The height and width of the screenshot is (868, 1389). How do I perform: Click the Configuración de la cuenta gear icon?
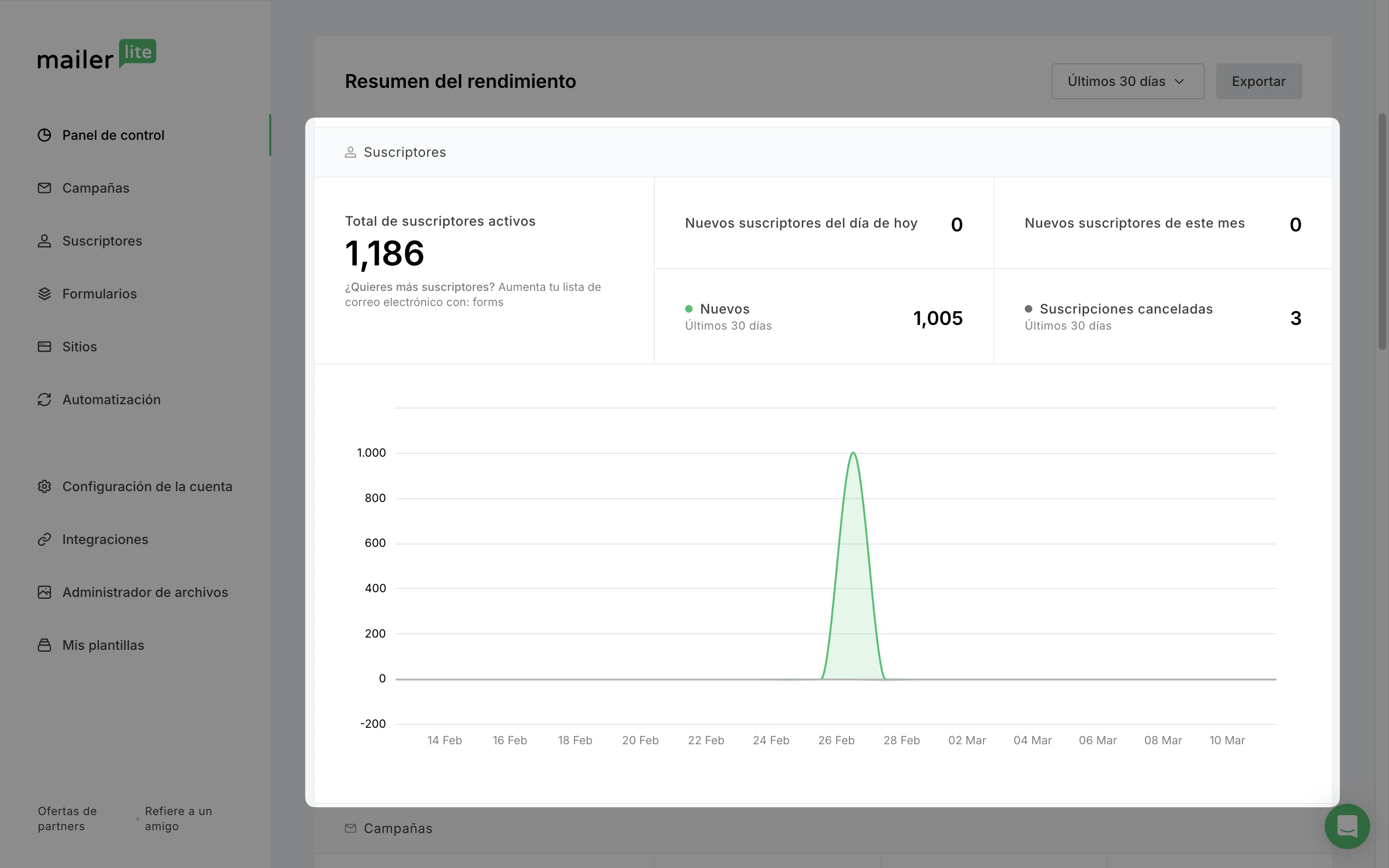click(44, 486)
